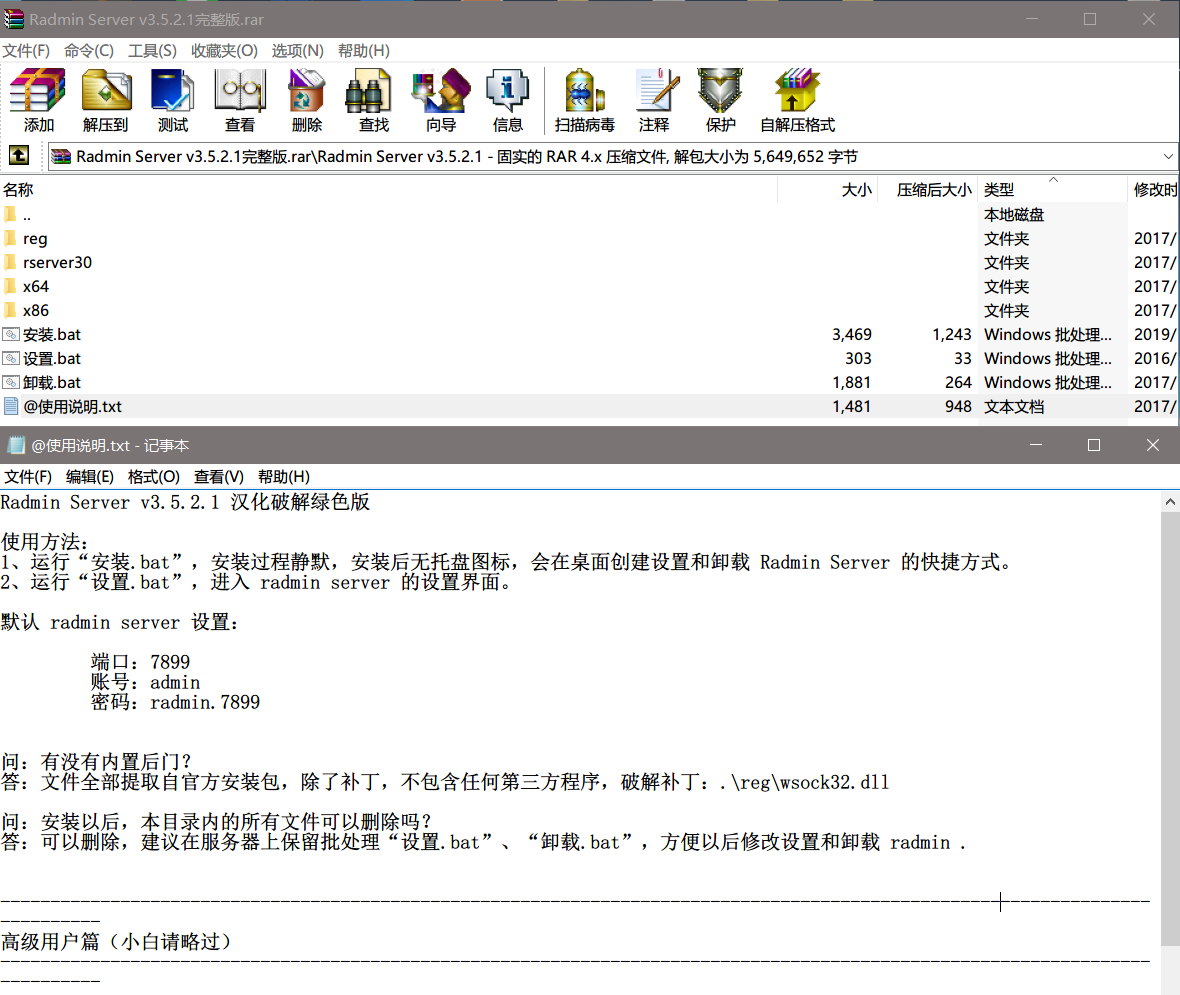Click the 保护 (Protect) shield icon
This screenshot has width=1180, height=995.
tap(720, 90)
